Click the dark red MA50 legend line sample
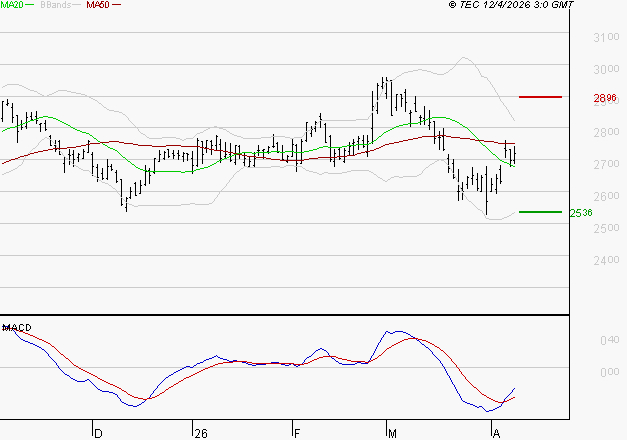 point(117,6)
